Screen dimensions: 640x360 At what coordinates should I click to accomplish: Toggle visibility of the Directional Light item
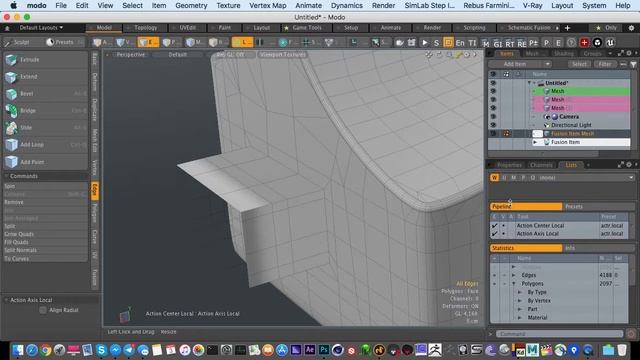(x=493, y=125)
